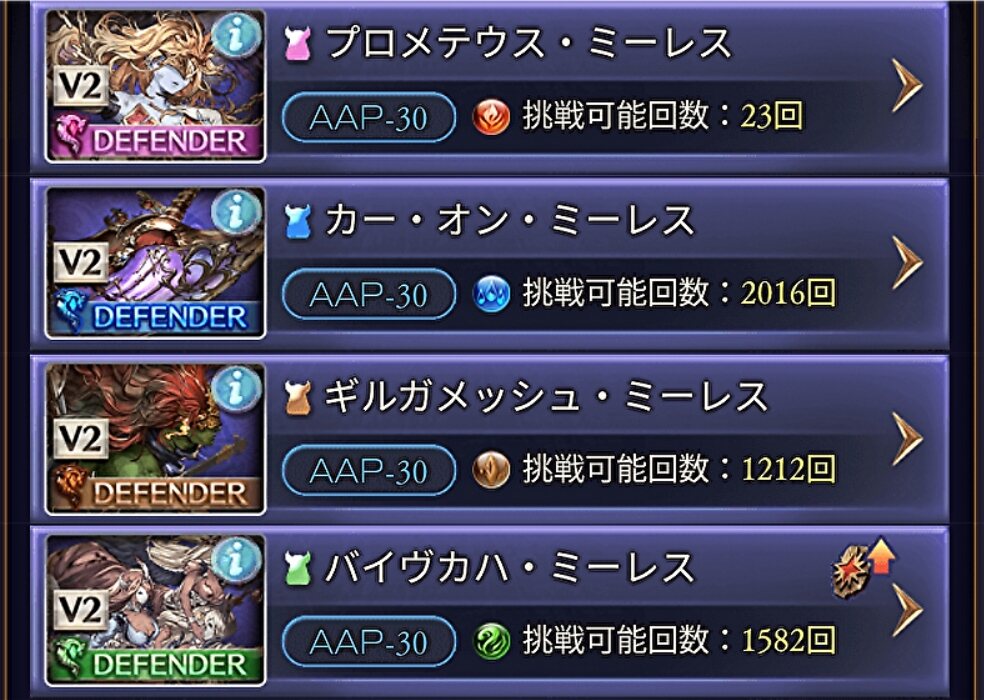Viewport: 984px width, 700px height.
Task: Open info for ギルガメッシュ・ミーレス
Action: click(236, 389)
